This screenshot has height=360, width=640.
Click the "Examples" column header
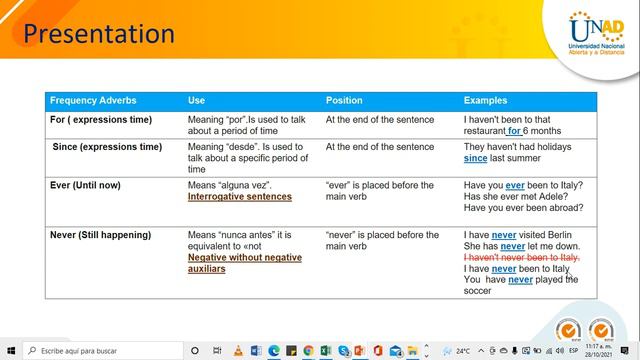click(485, 100)
